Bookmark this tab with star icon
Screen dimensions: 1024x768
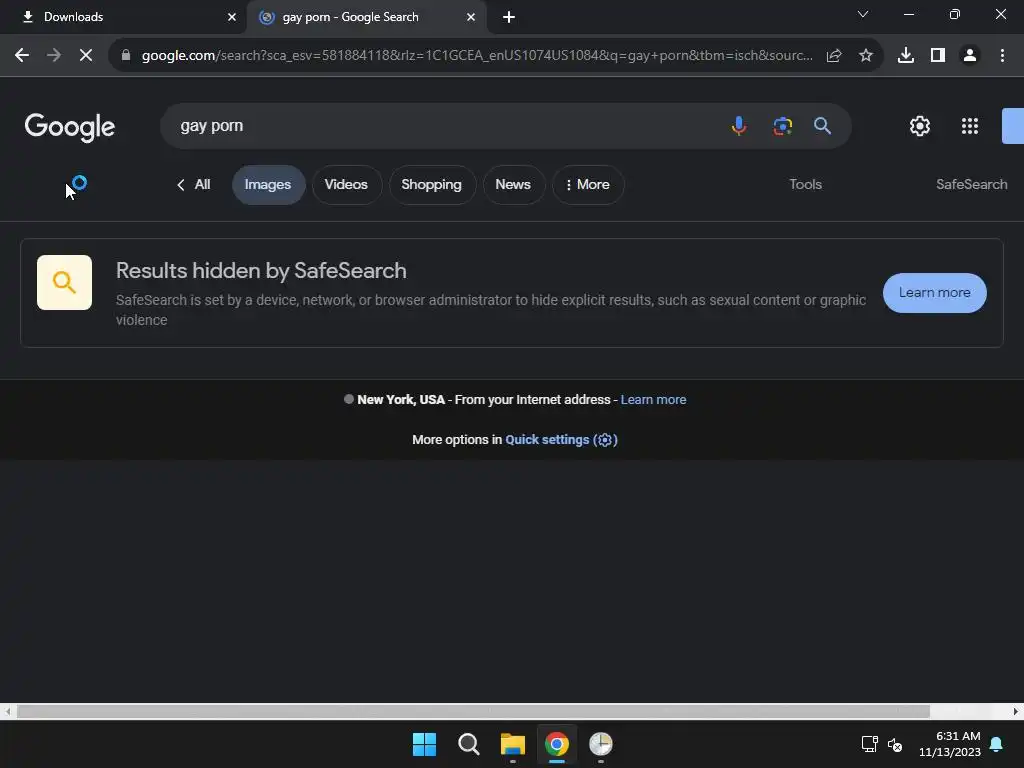tap(866, 56)
